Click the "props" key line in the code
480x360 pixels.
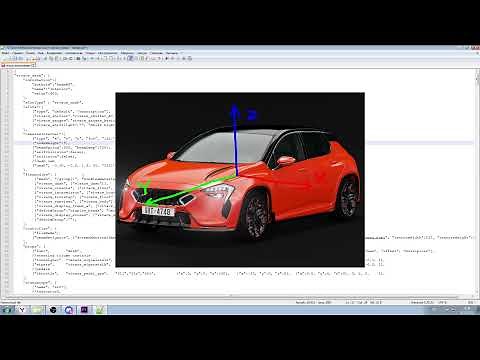coord(34,246)
